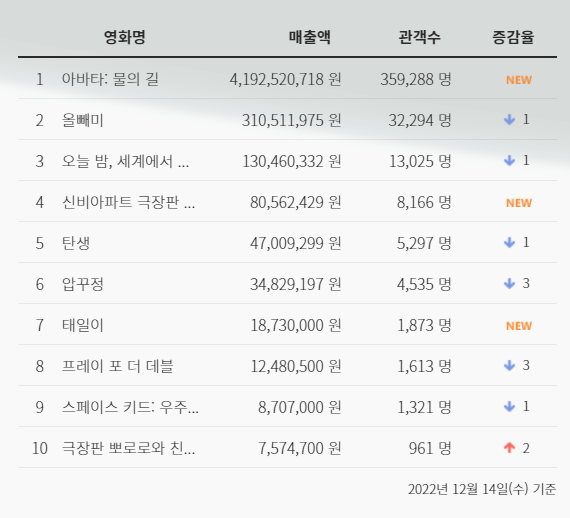Click the NEW badge for 태일이

(519, 326)
